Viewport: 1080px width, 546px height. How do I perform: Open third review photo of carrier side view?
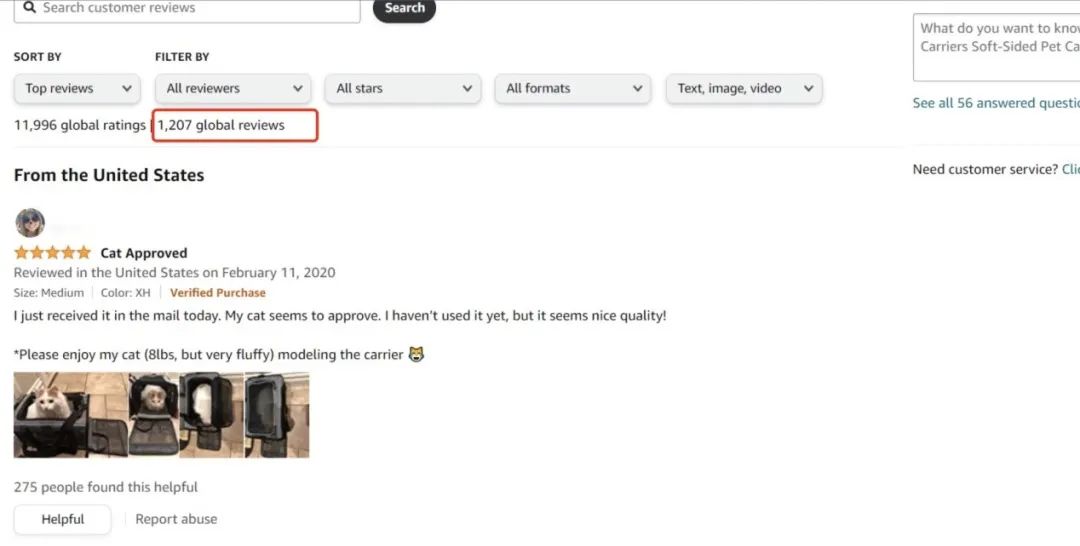click(x=211, y=415)
